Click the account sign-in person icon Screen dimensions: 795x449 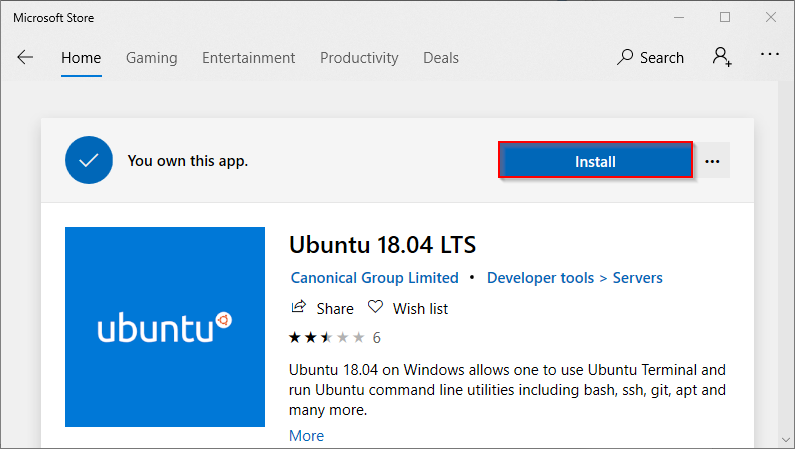[722, 57]
